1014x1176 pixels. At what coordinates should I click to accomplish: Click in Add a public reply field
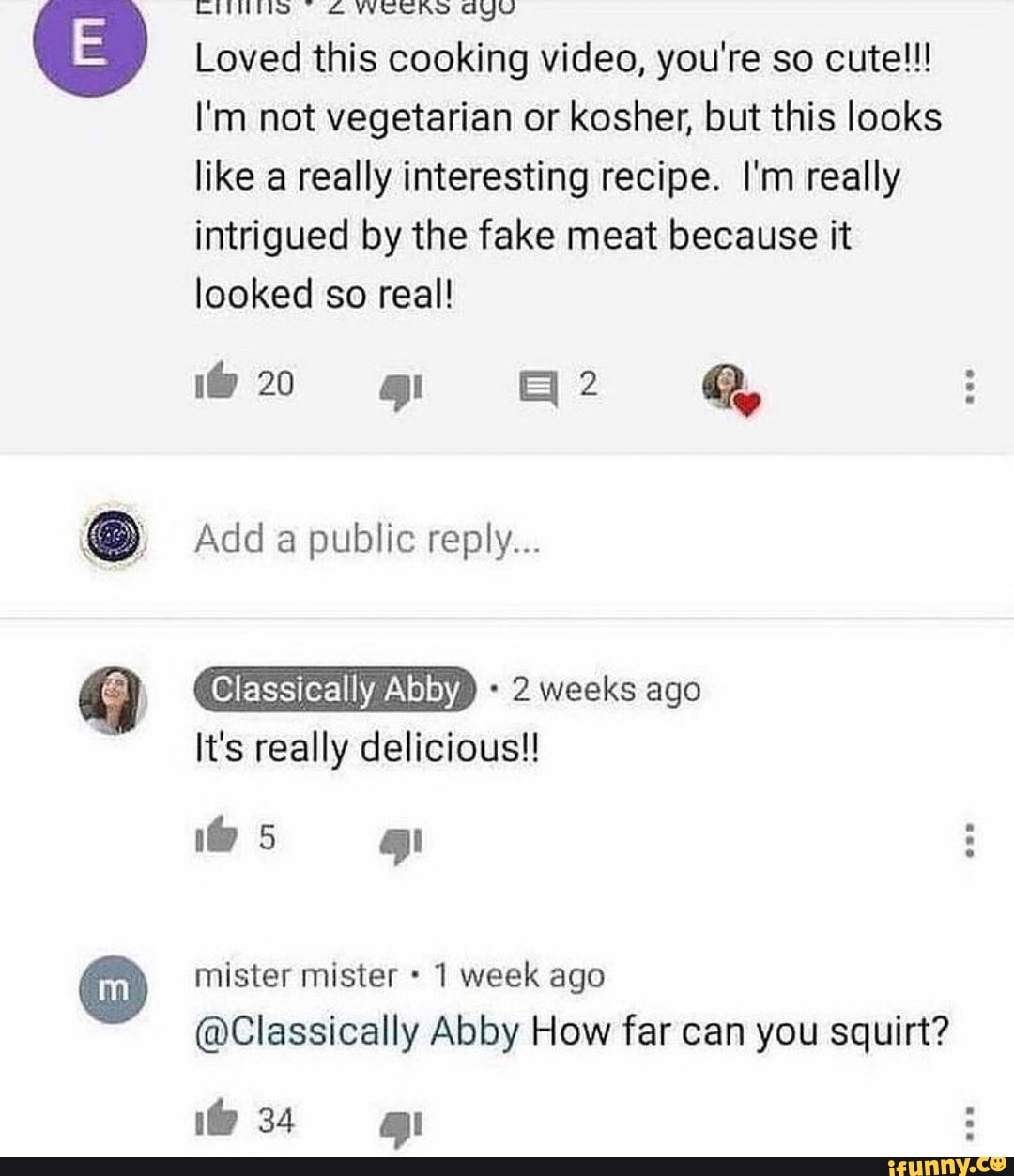[x=367, y=539]
